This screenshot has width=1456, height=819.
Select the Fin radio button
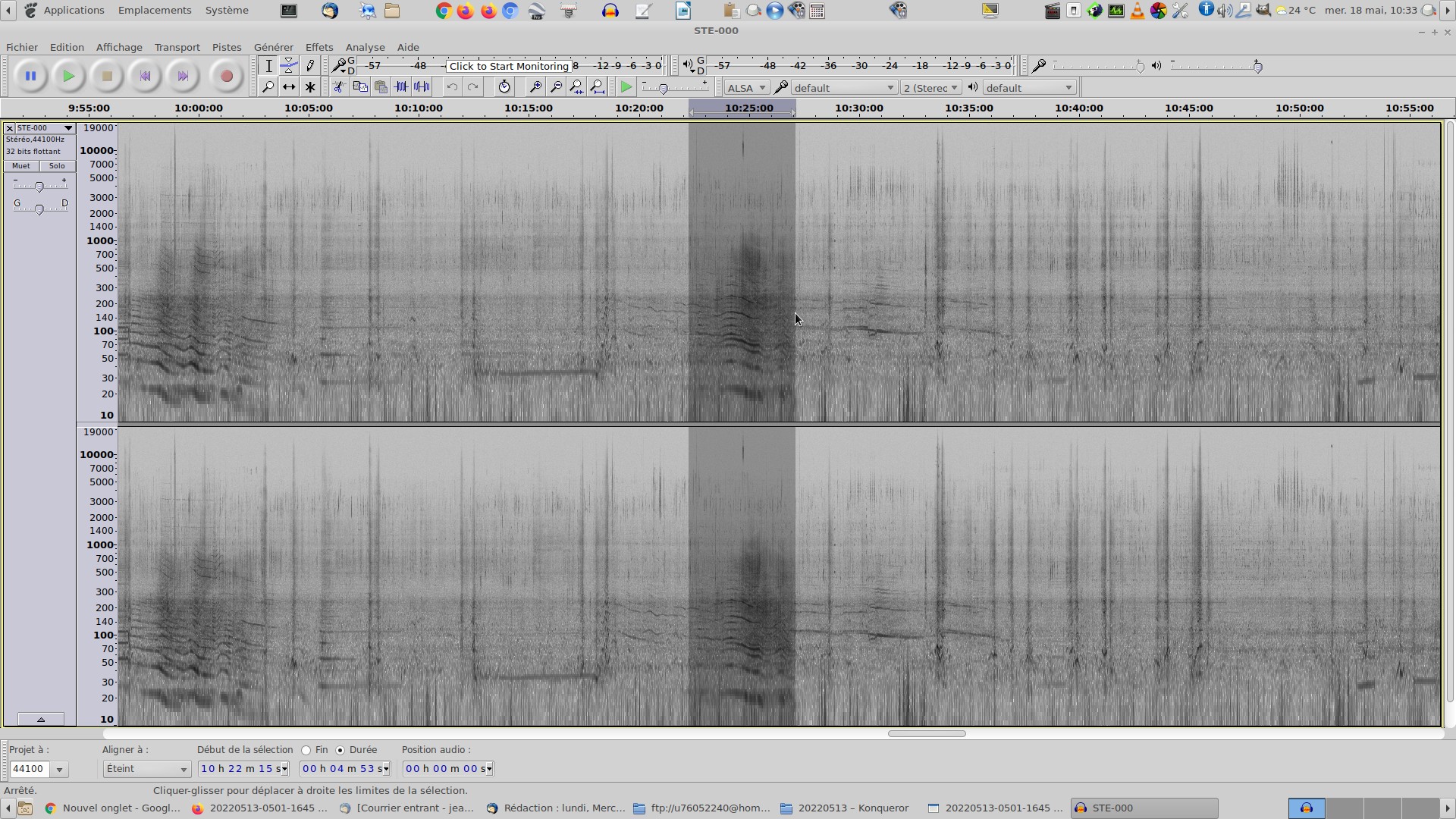point(306,751)
